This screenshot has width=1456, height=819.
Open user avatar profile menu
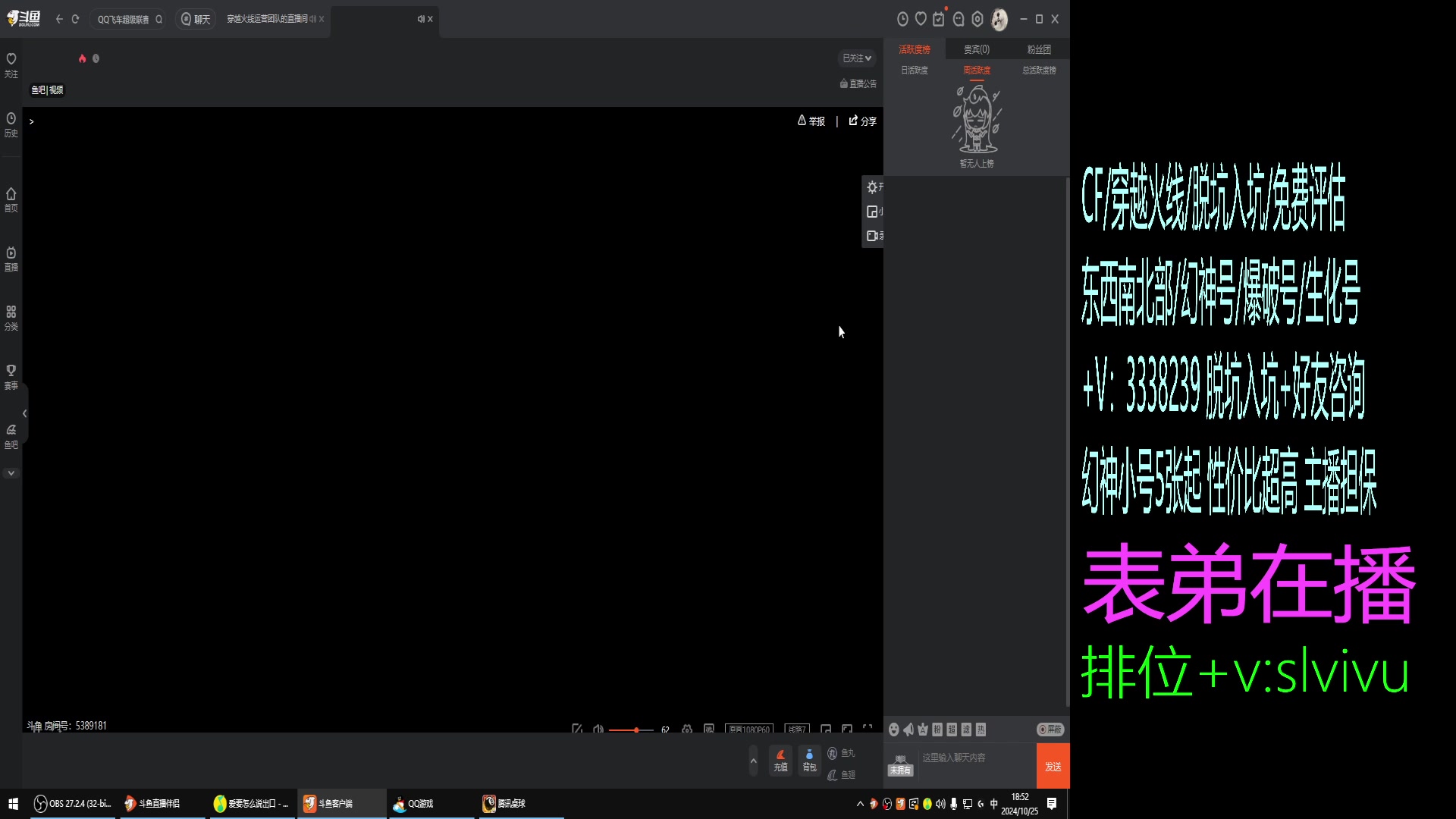999,19
